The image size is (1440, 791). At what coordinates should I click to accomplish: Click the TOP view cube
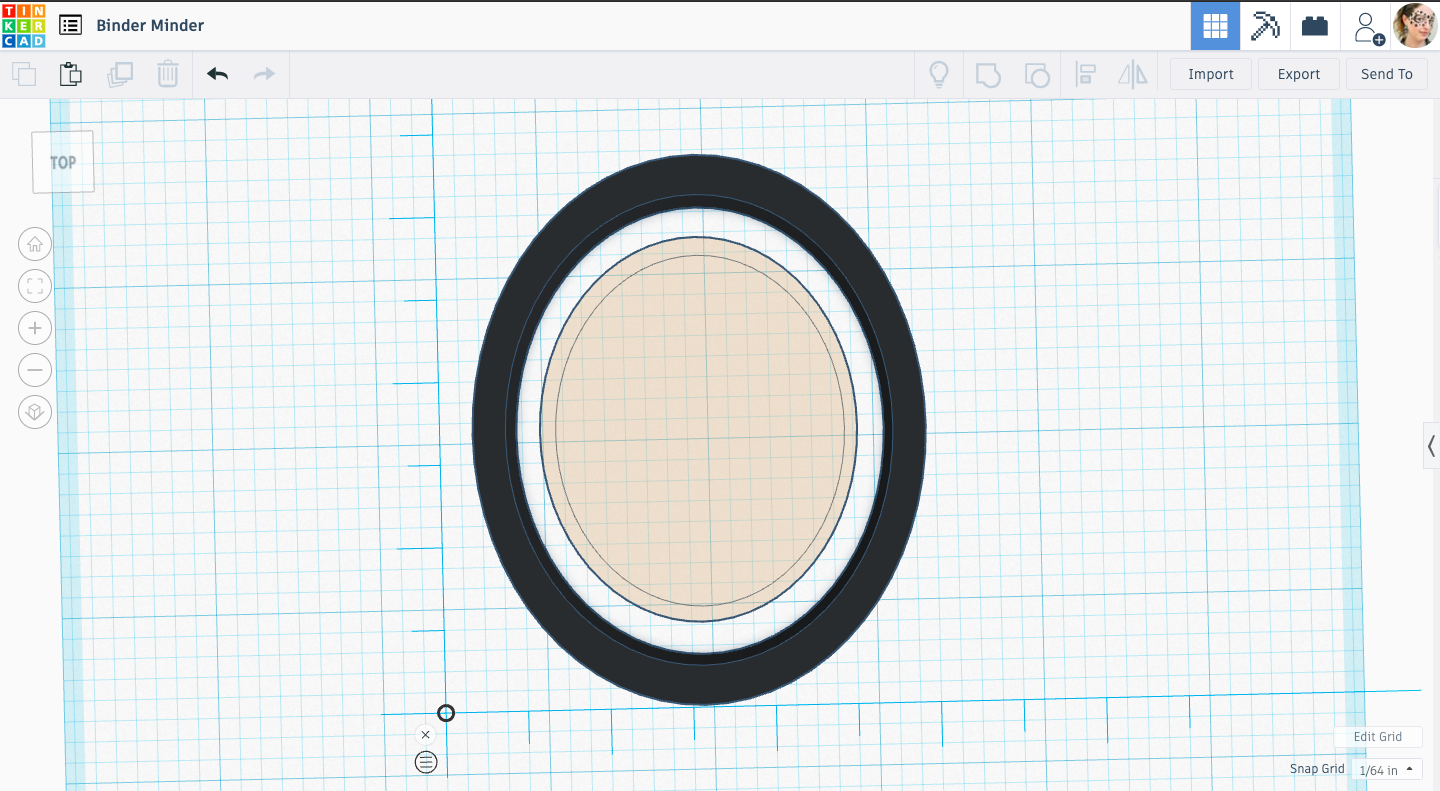pos(63,162)
